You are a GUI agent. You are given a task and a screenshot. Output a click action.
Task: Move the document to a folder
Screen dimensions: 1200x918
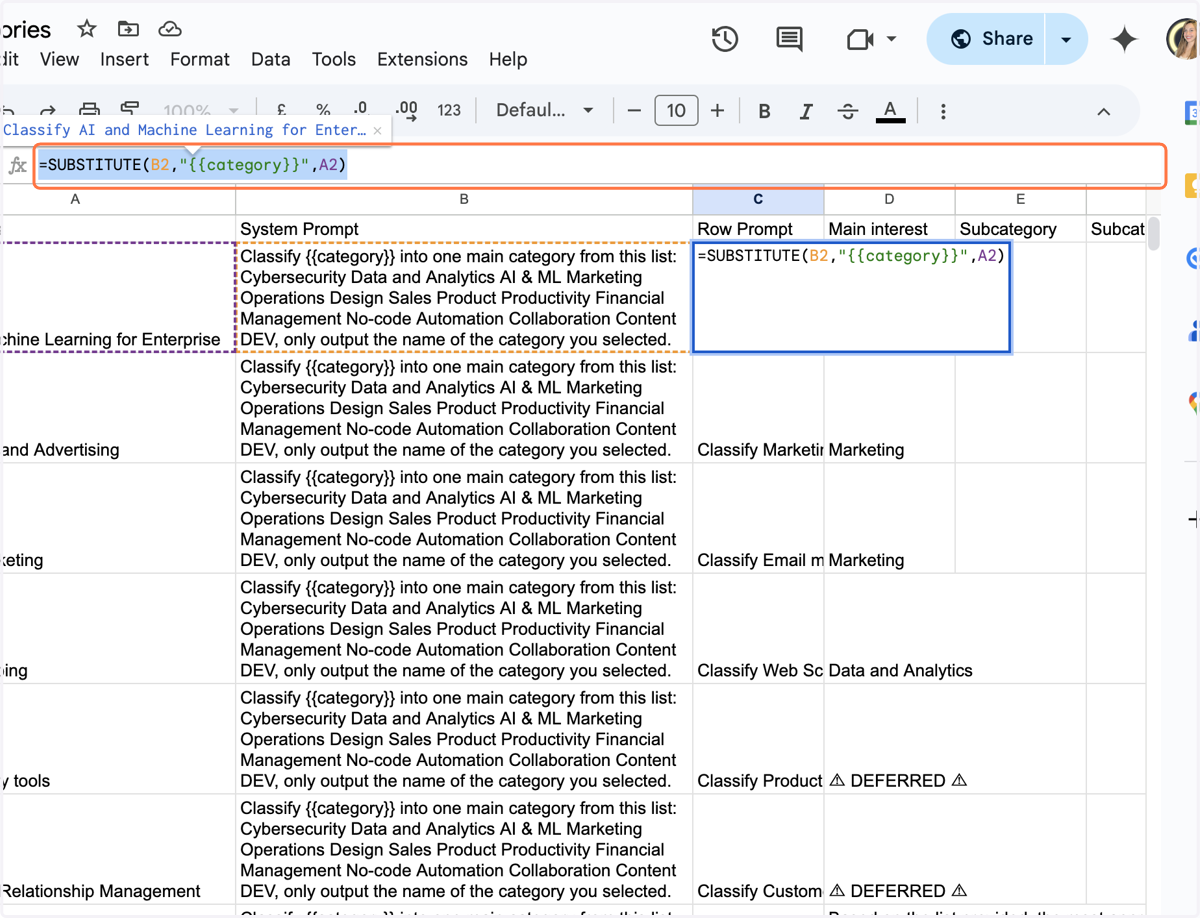128,29
